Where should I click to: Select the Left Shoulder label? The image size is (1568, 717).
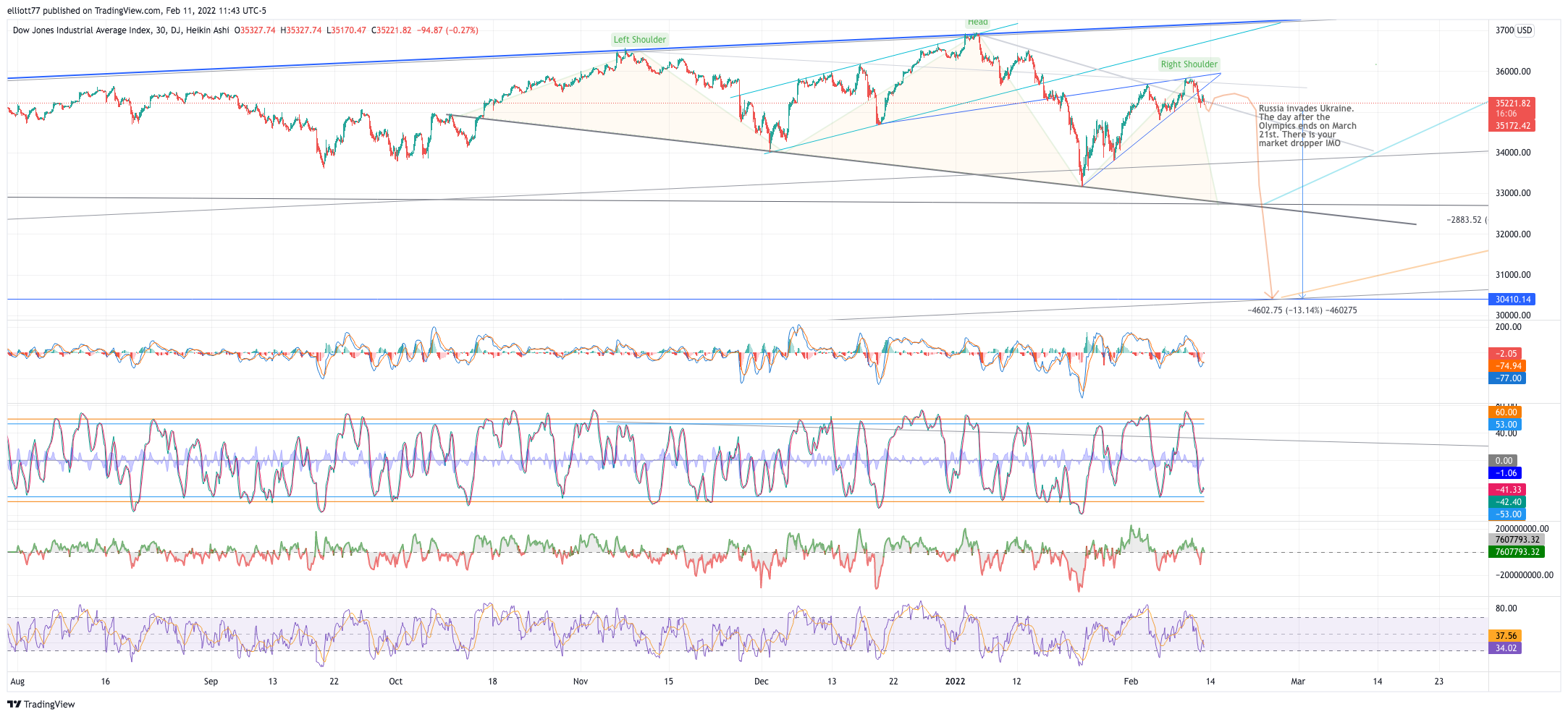[640, 40]
